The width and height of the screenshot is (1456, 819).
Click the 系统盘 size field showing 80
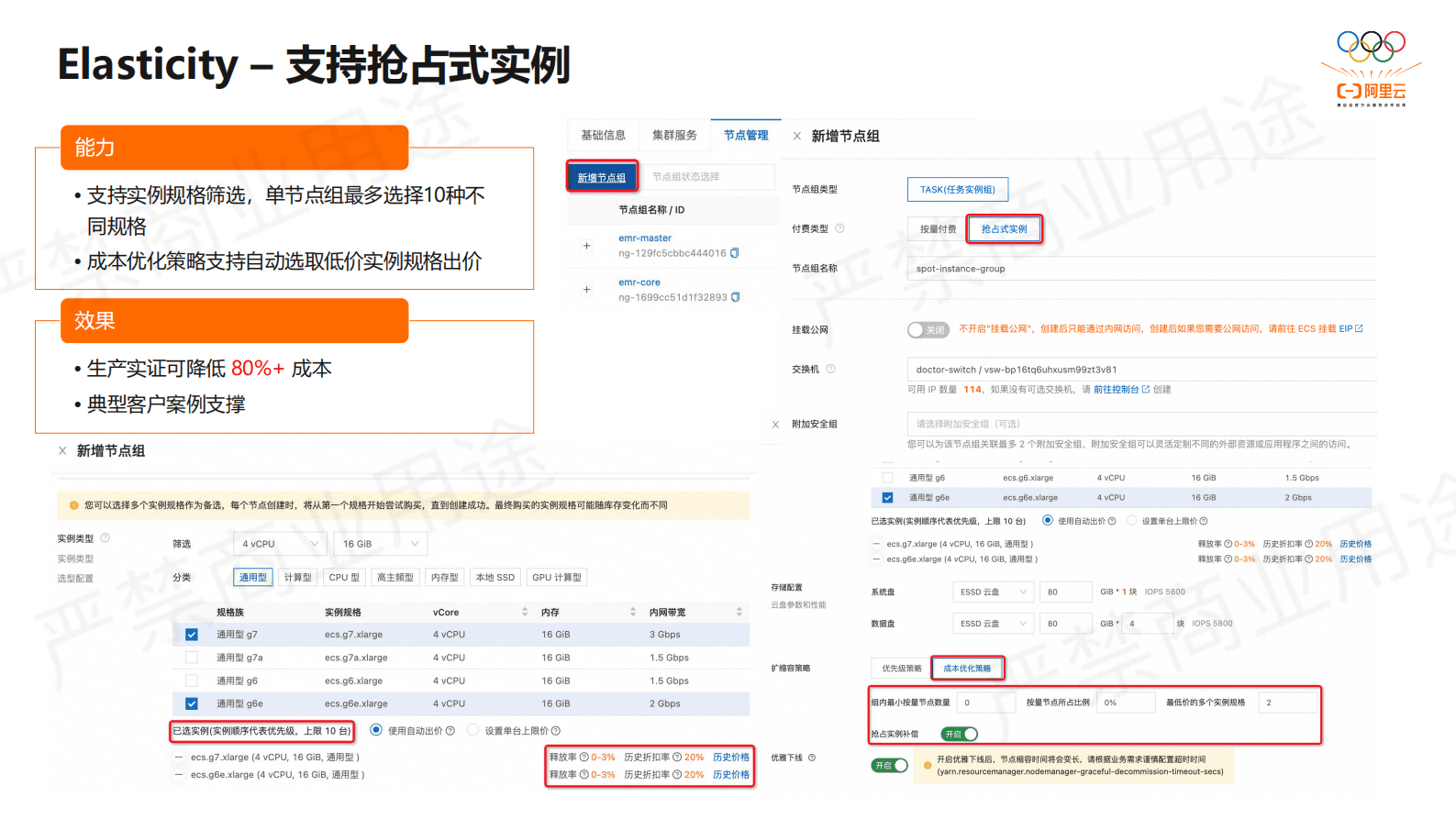click(x=1066, y=592)
